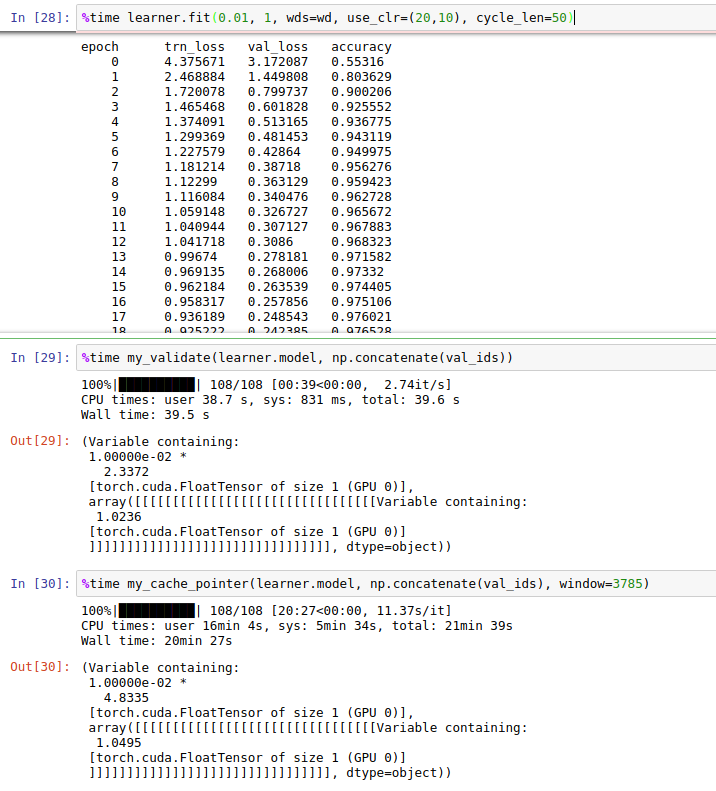The width and height of the screenshot is (716, 791).
Task: Click the accuracy column header
Action: click(361, 47)
